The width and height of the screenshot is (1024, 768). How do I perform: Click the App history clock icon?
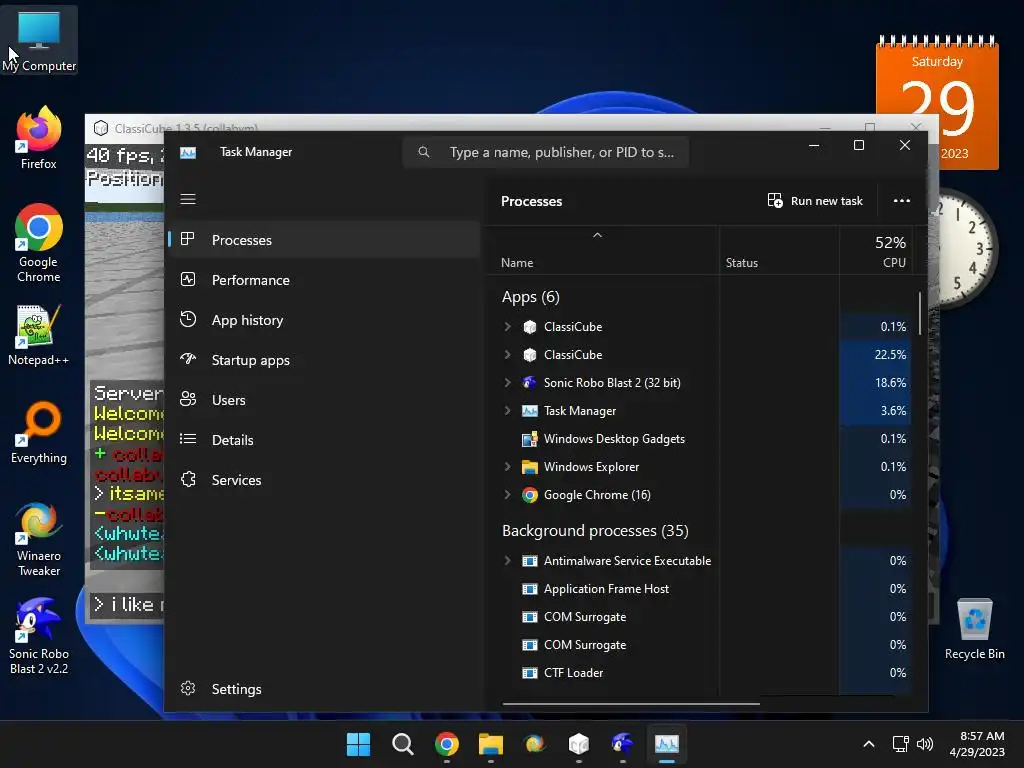point(188,319)
